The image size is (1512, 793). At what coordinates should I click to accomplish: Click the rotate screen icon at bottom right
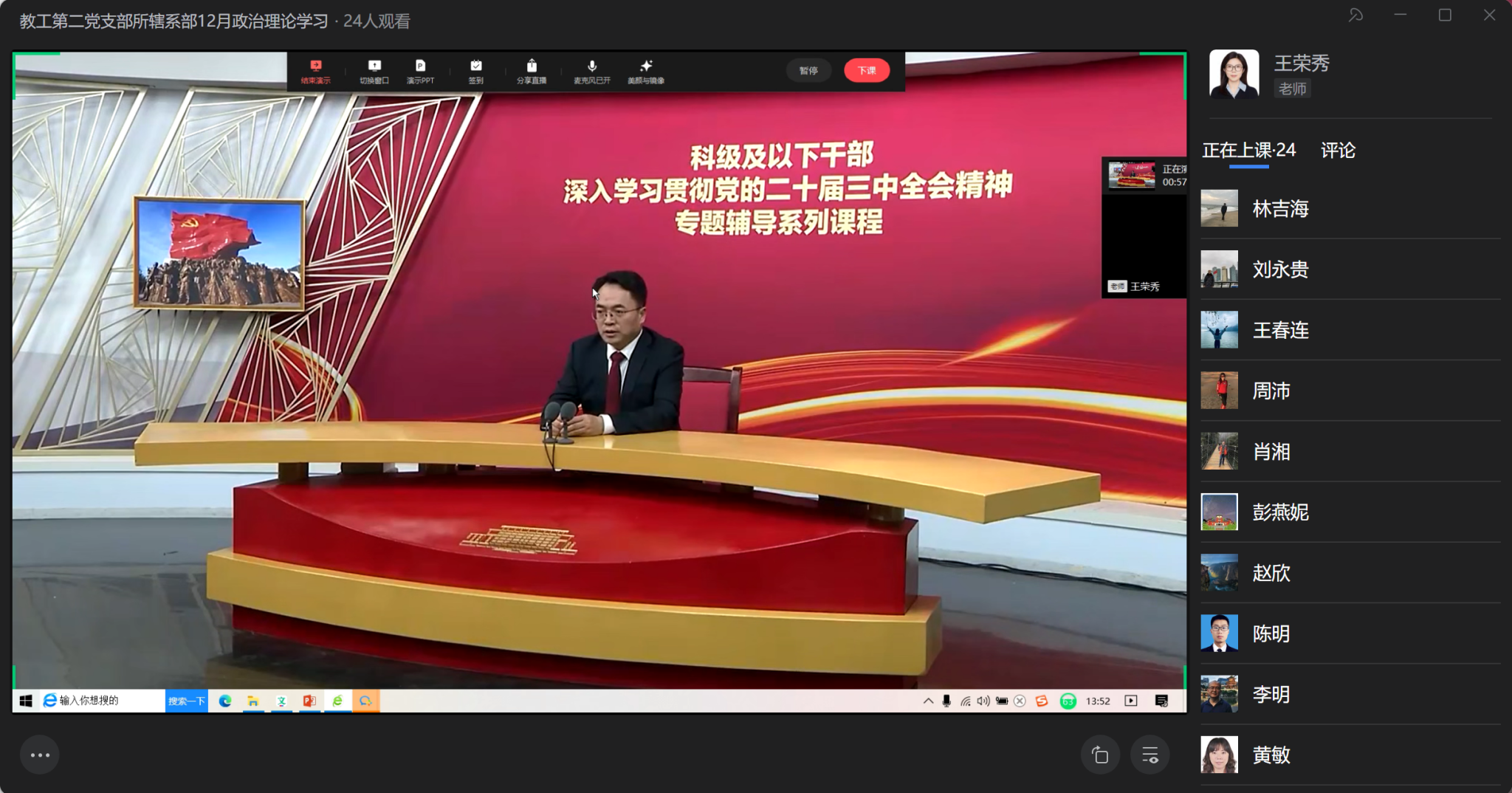point(1100,755)
